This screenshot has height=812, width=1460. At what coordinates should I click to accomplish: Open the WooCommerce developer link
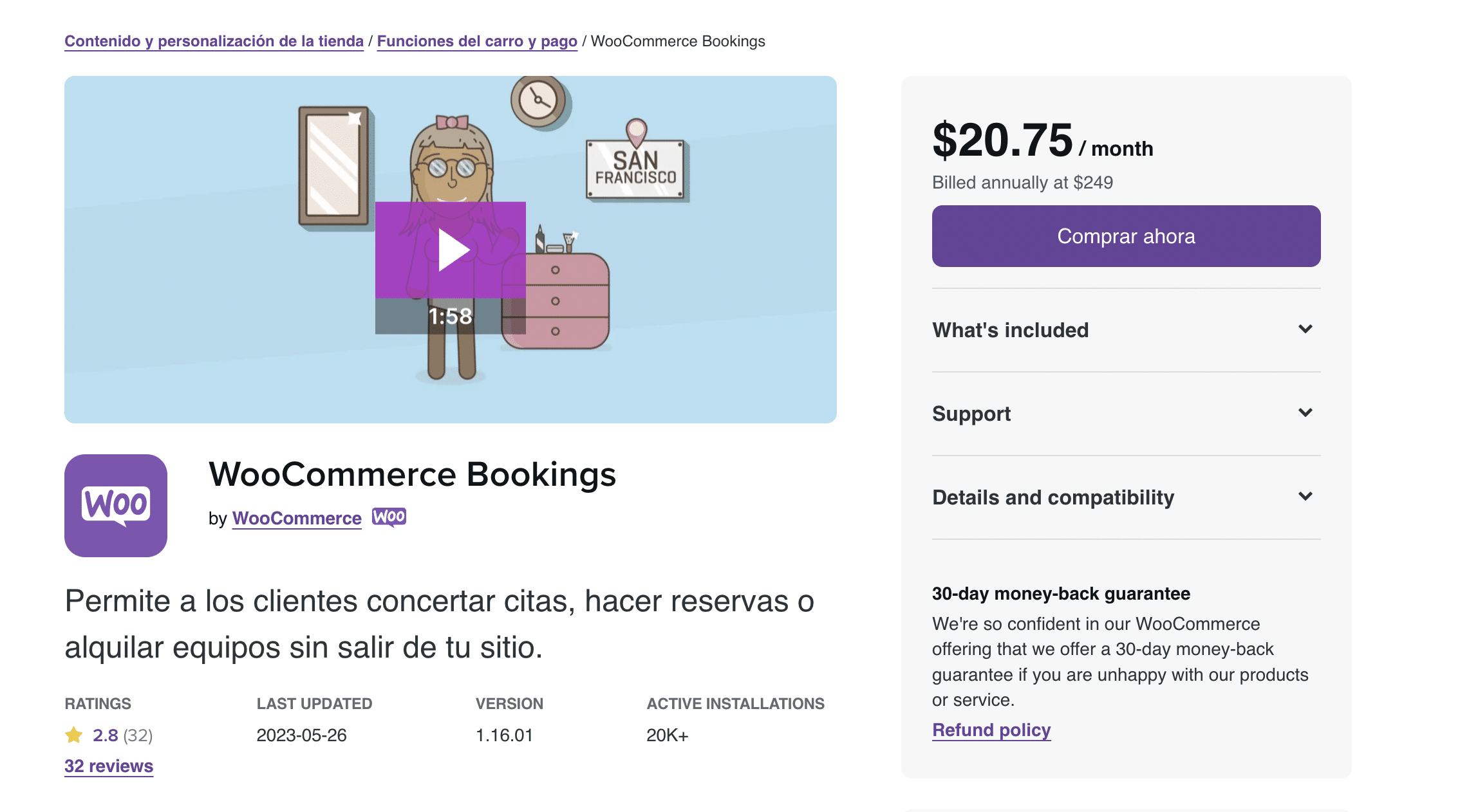pyautogui.click(x=297, y=519)
